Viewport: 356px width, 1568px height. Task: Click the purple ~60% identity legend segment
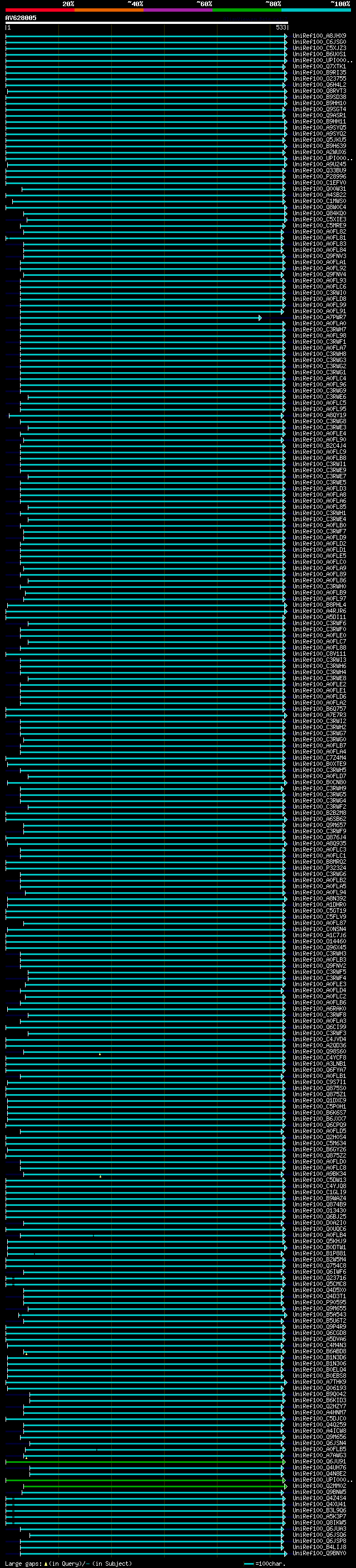pyautogui.click(x=177, y=10)
